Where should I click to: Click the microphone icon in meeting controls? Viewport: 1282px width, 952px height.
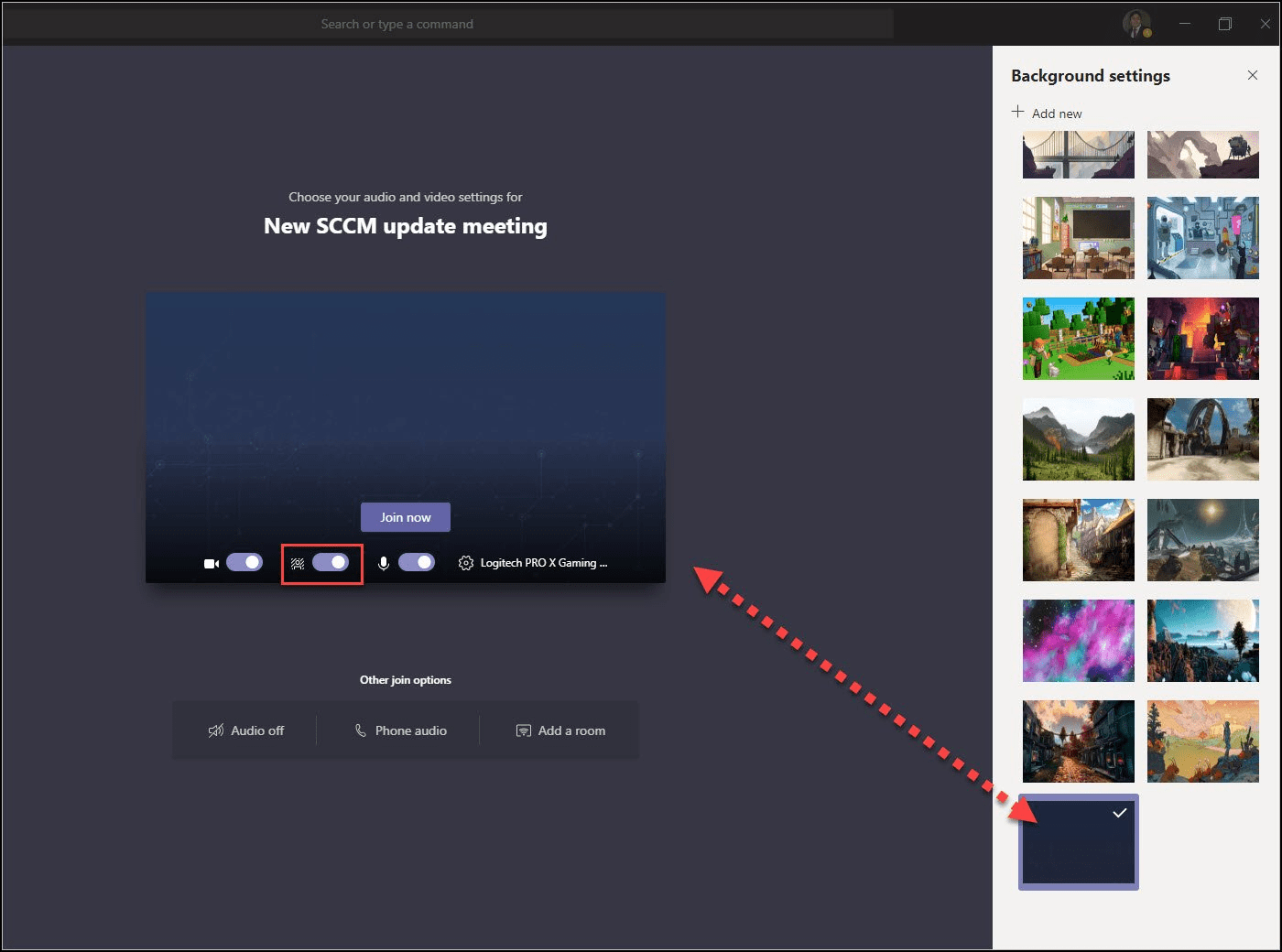[384, 562]
